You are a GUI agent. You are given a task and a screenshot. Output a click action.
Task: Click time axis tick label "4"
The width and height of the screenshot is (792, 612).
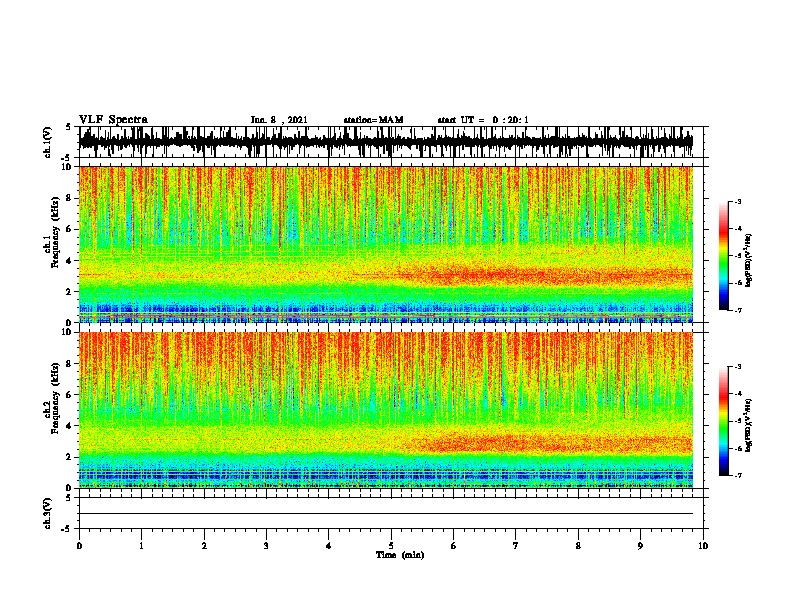pos(329,546)
